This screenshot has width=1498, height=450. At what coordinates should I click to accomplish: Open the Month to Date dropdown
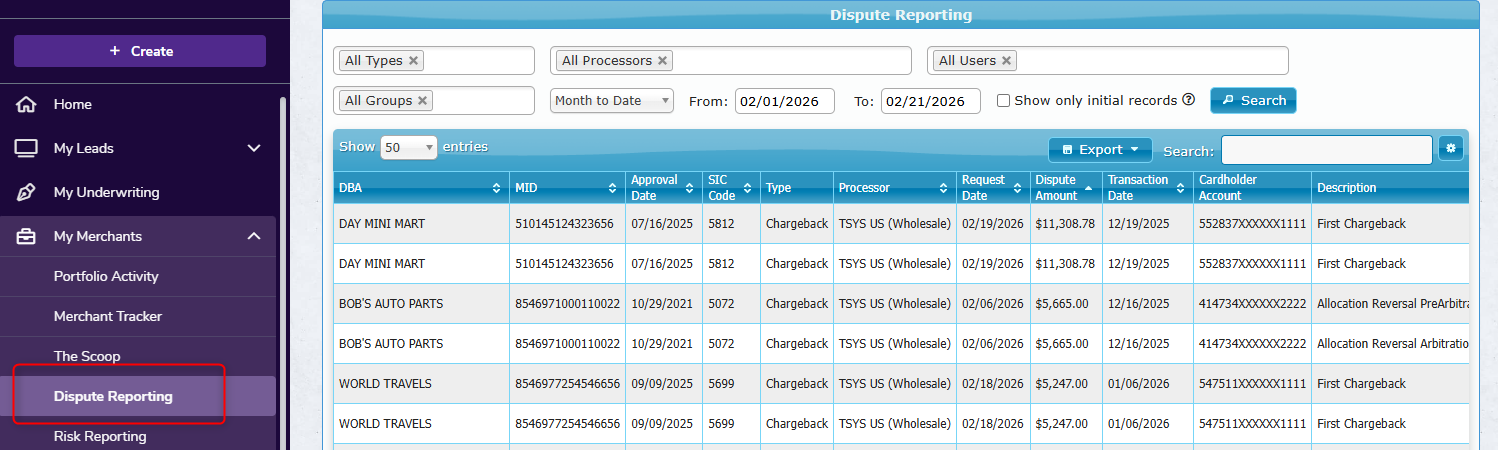coord(612,101)
